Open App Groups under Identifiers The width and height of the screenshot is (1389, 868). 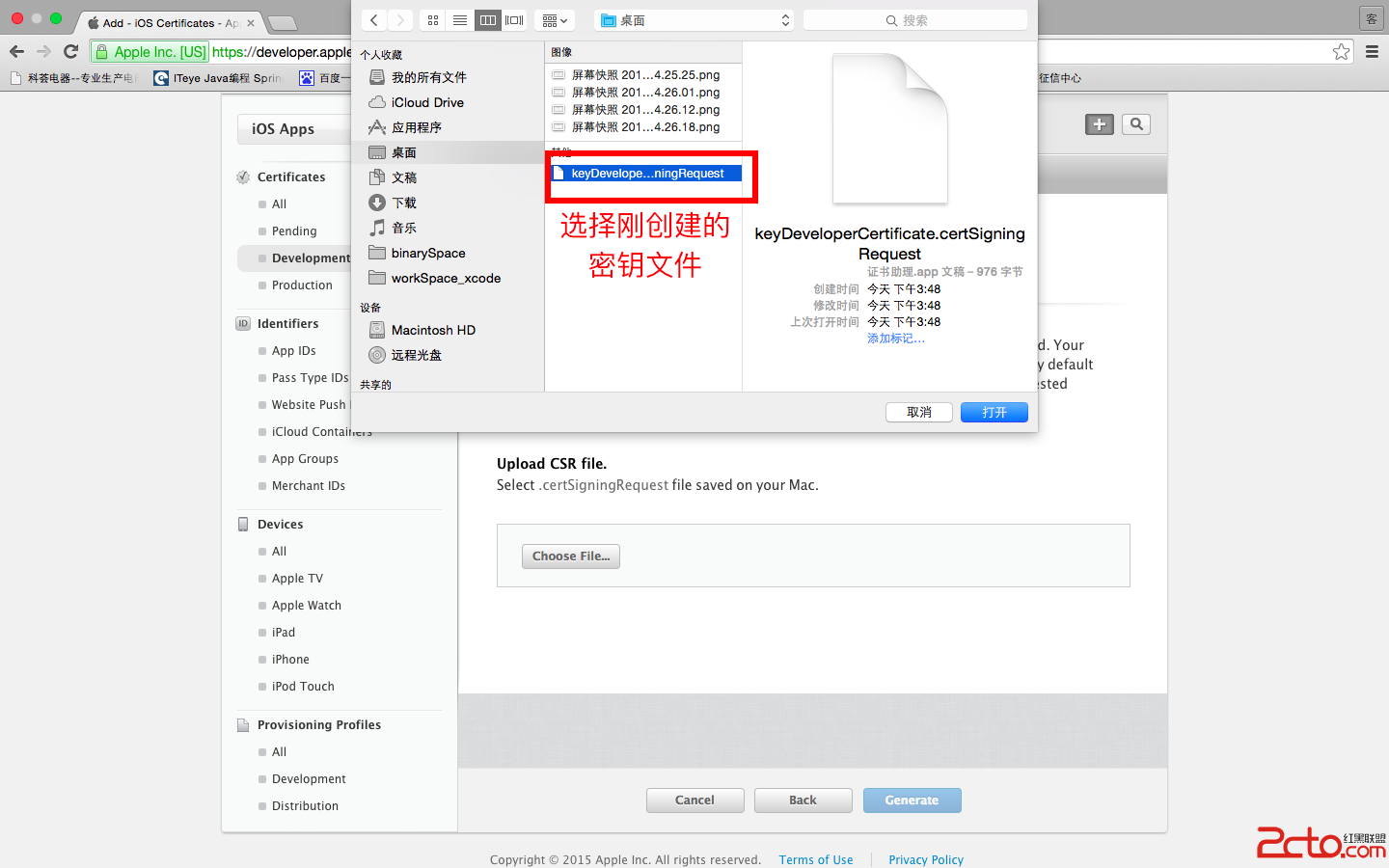[305, 459]
